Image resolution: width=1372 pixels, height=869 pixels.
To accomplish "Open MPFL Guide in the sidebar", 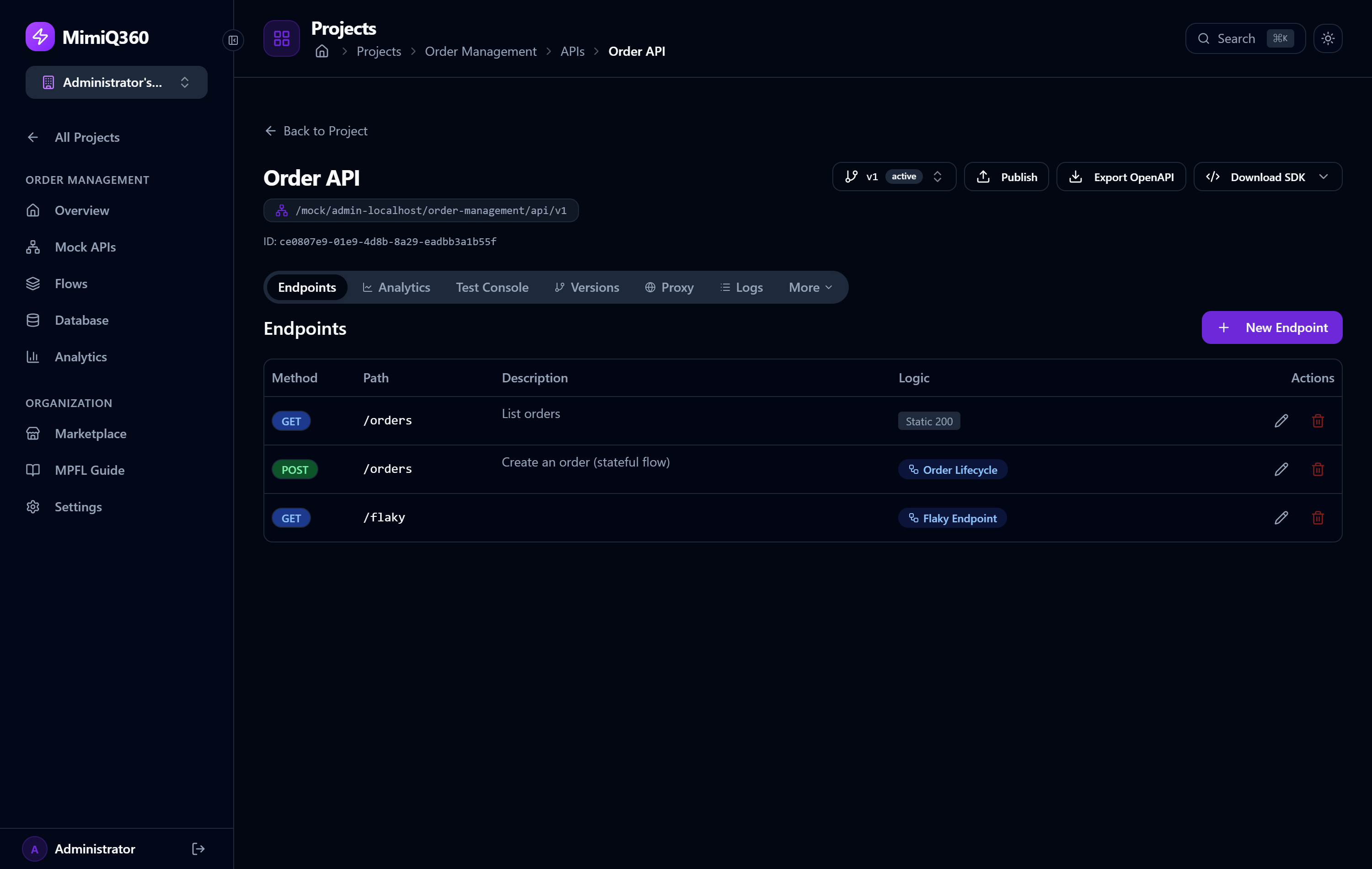I will click(x=116, y=470).
